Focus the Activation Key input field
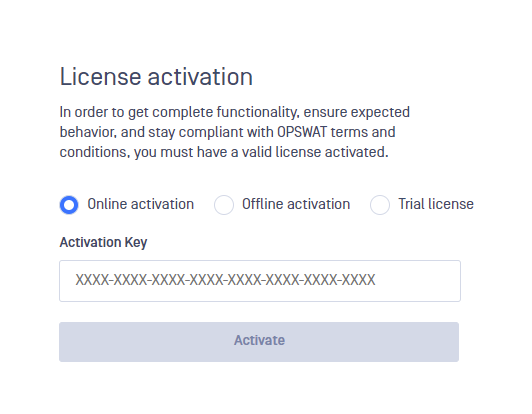The height and width of the screenshot is (414, 532). click(x=260, y=281)
